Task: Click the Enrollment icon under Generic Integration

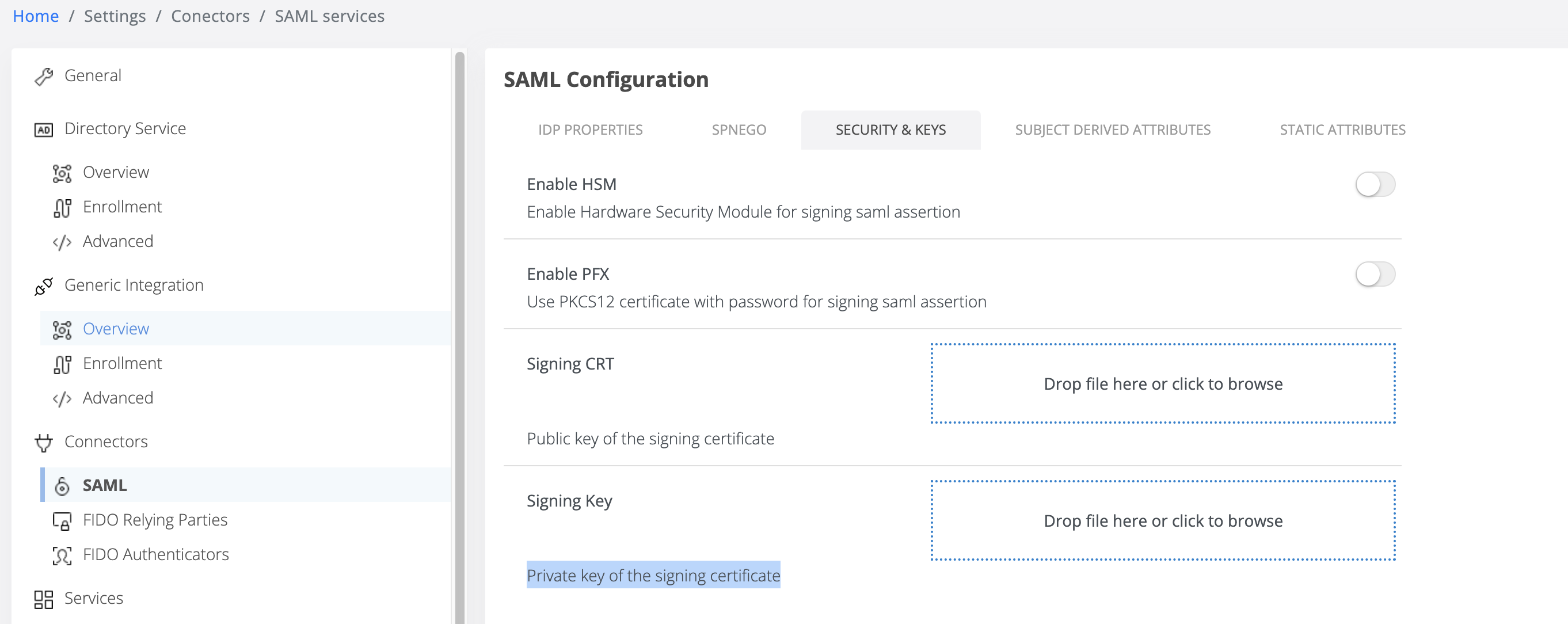Action: pos(62,363)
